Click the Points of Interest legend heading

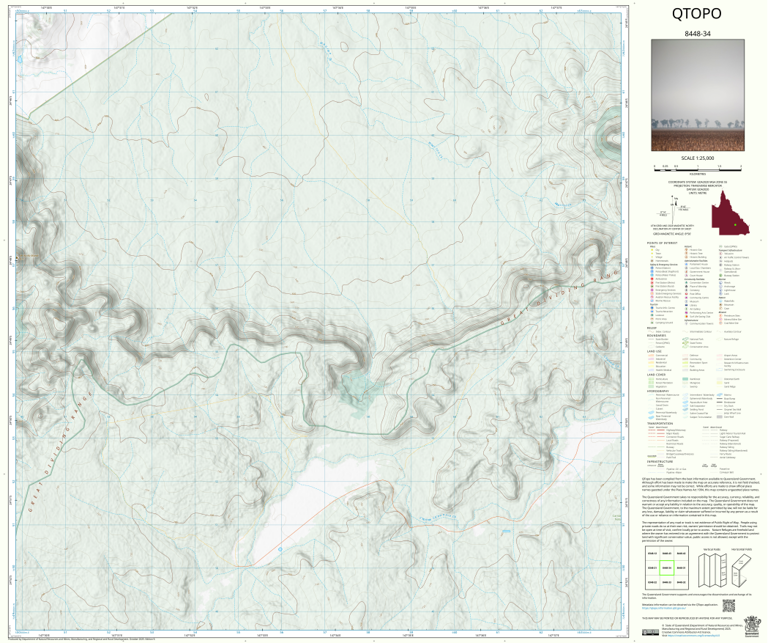coord(662,243)
